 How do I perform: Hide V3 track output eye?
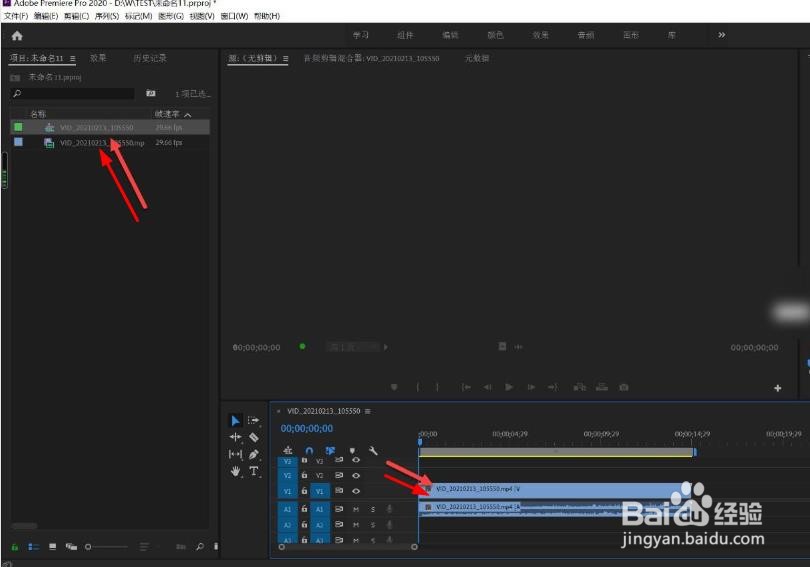coord(356,460)
